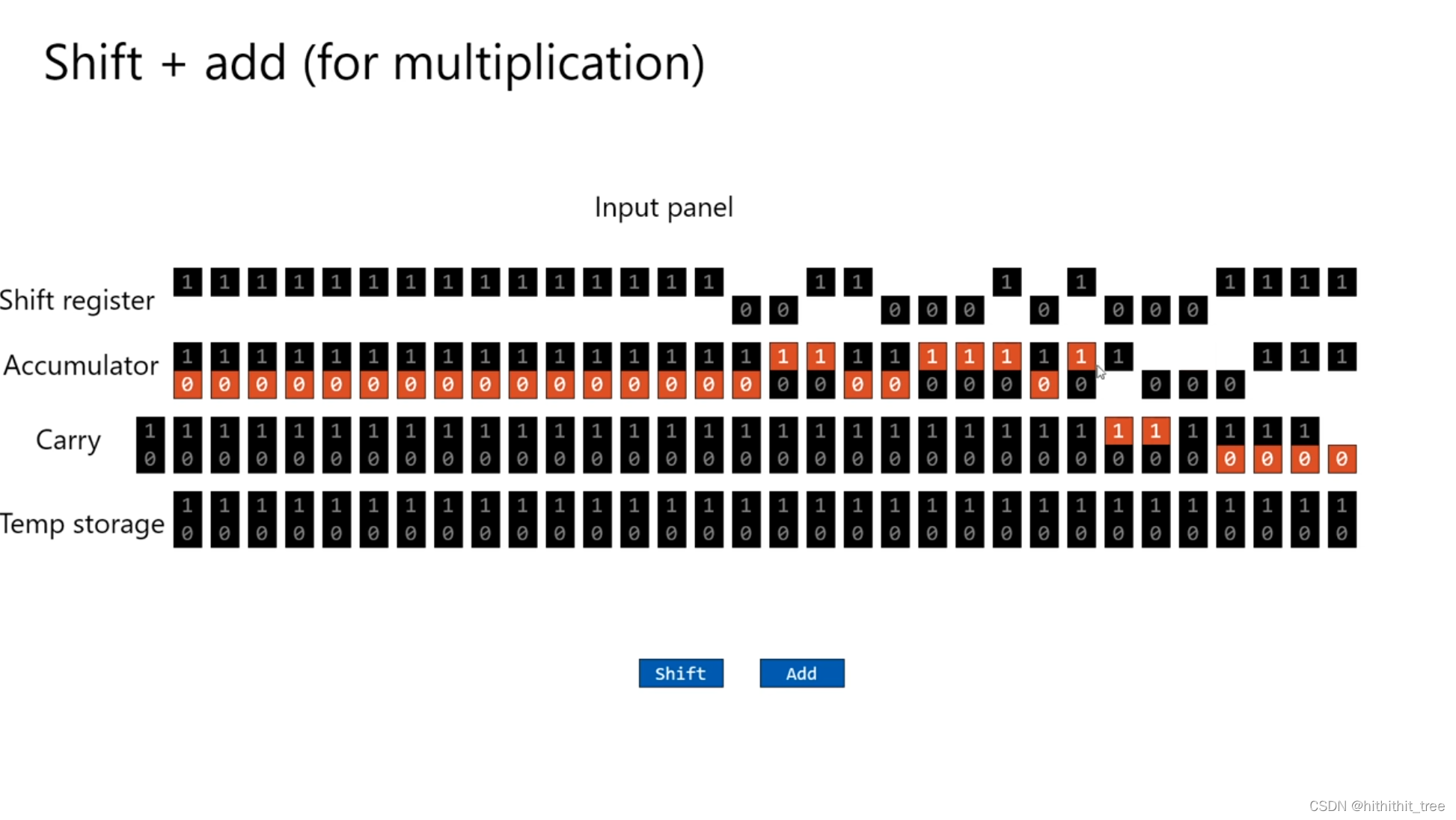Click the Shift button to shift register
The width and height of the screenshot is (1456, 820).
pos(681,673)
